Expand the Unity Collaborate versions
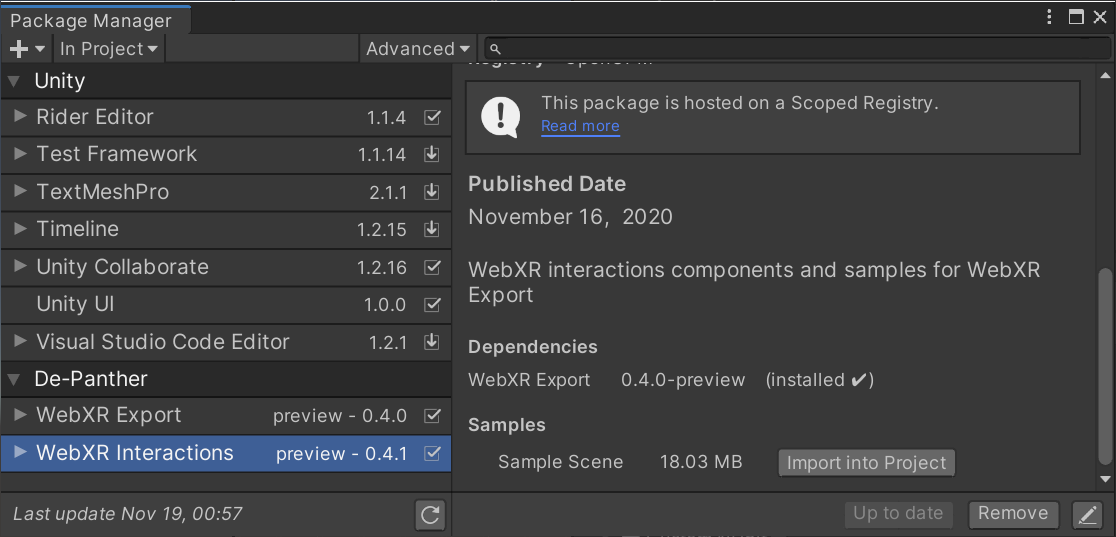The width and height of the screenshot is (1116, 537). [x=21, y=267]
